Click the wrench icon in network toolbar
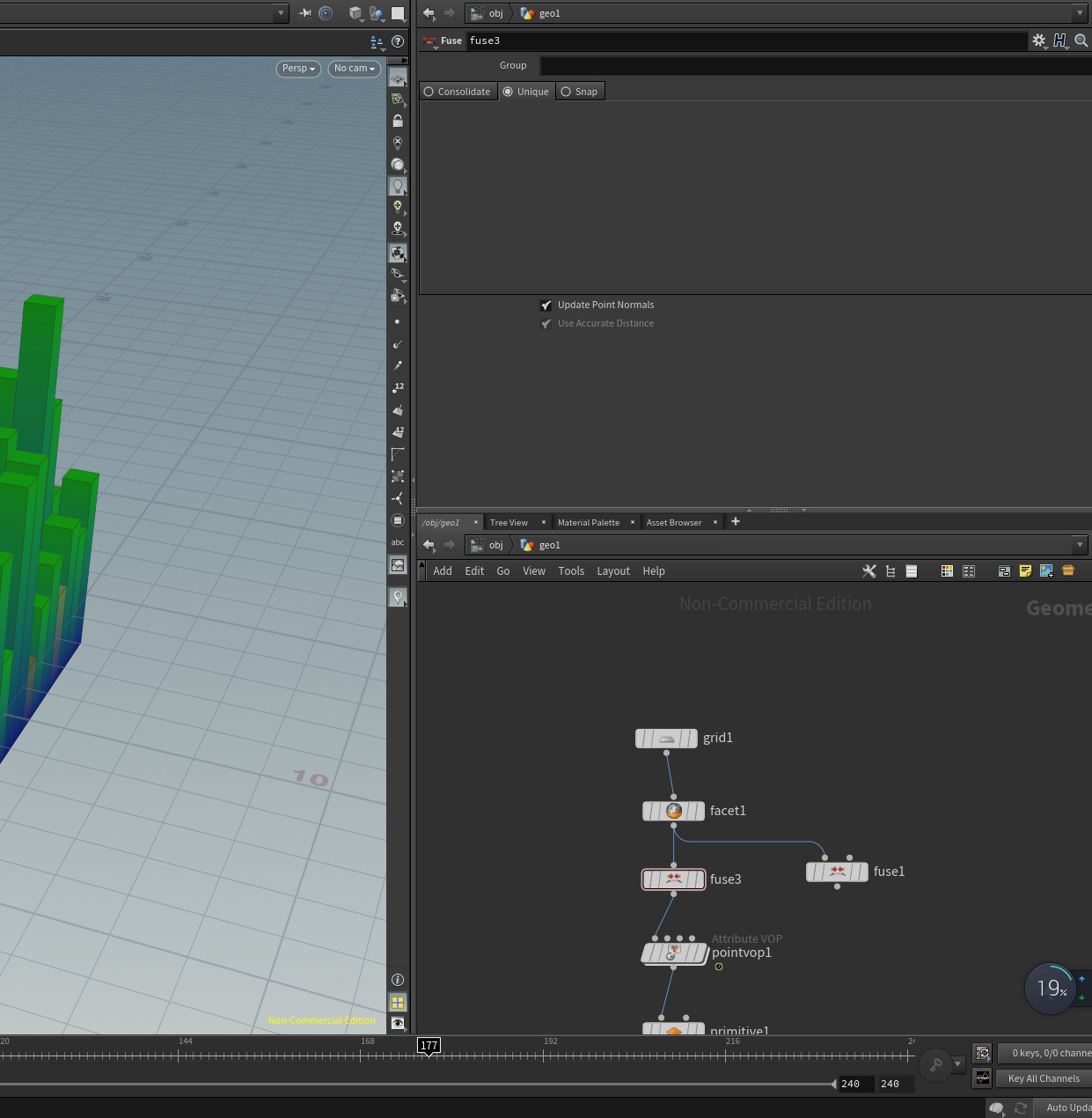 click(868, 571)
